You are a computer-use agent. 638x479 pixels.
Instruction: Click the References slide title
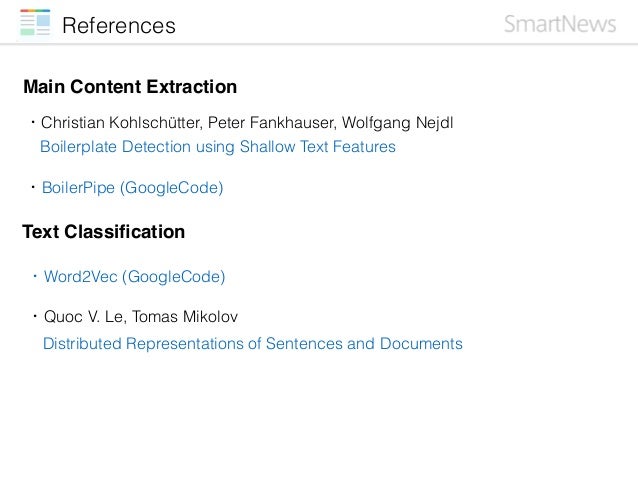pyautogui.click(x=119, y=26)
